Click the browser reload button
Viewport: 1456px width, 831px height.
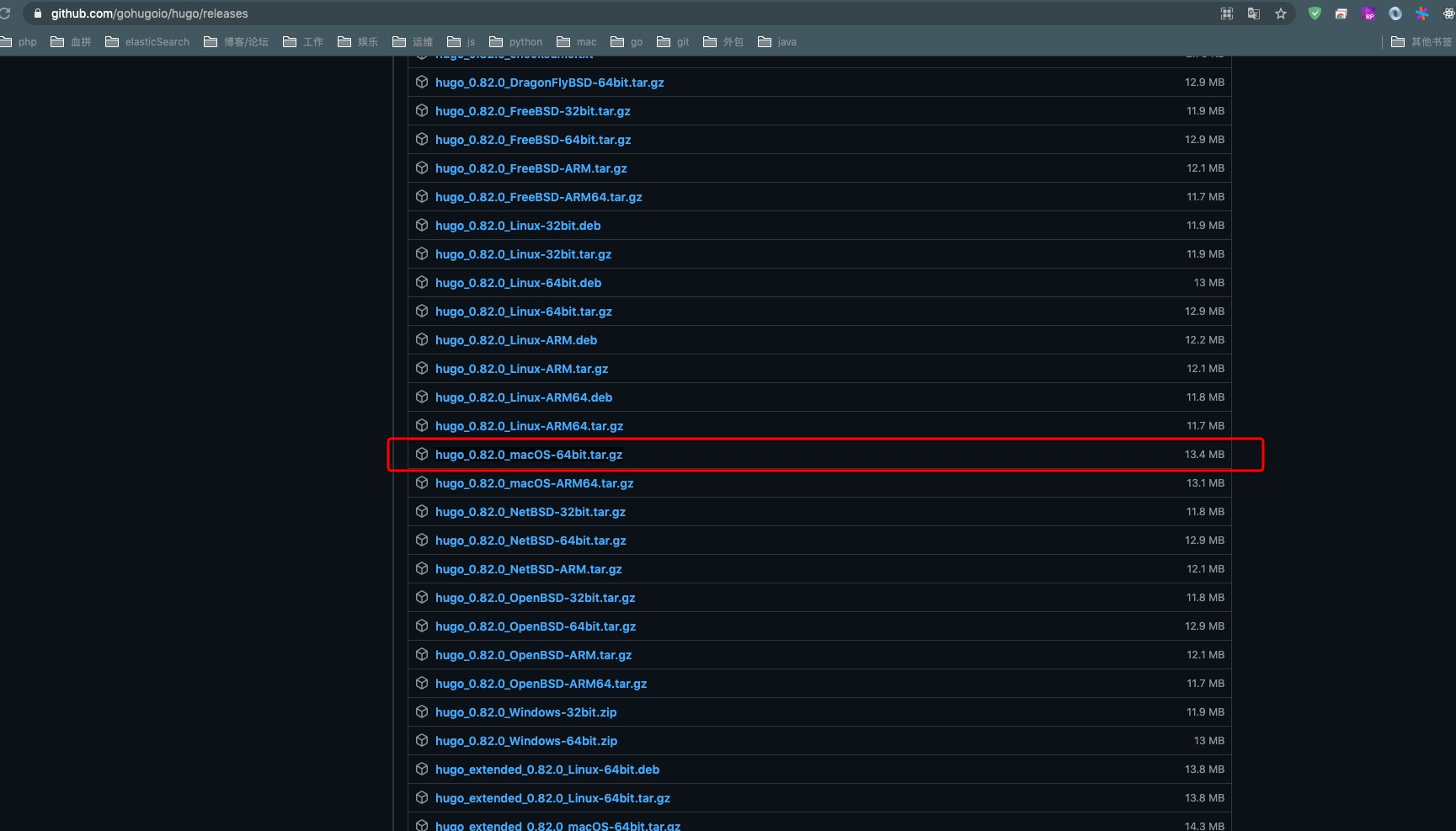coord(5,13)
